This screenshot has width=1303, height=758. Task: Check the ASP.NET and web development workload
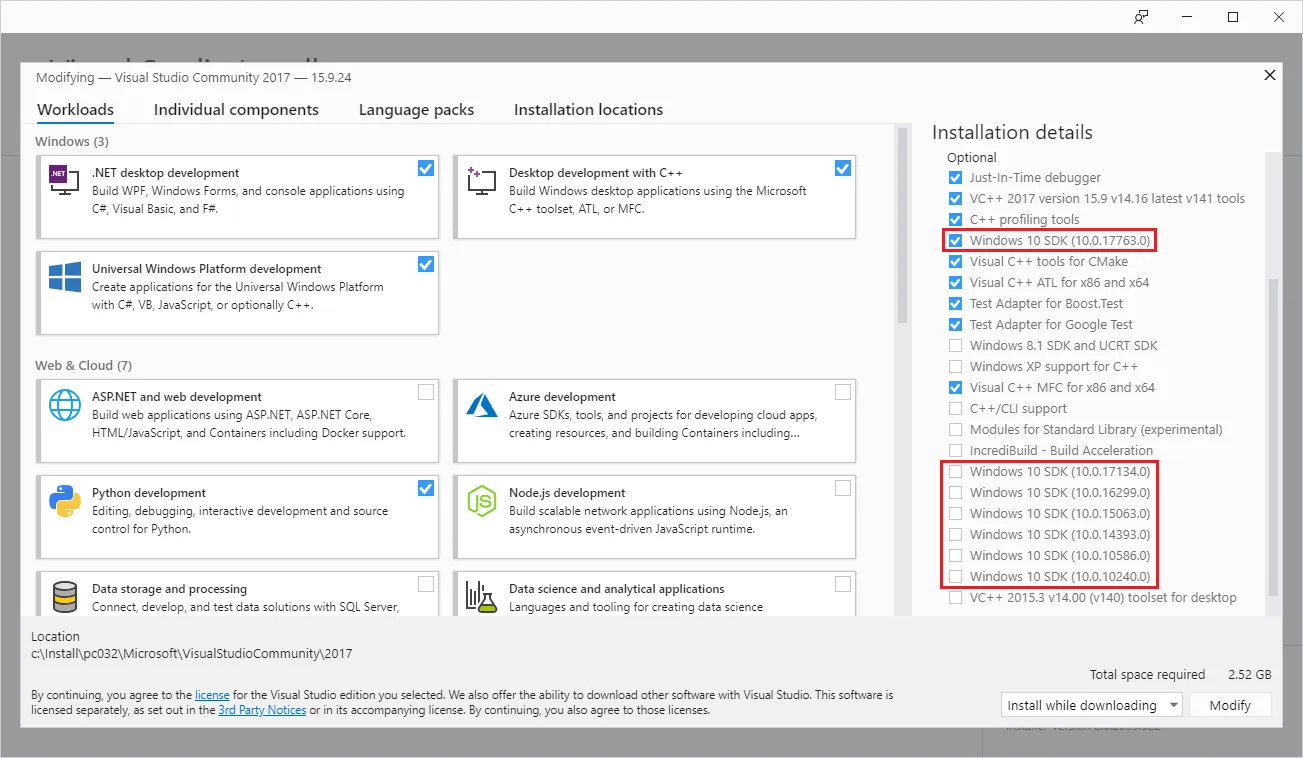pos(426,392)
